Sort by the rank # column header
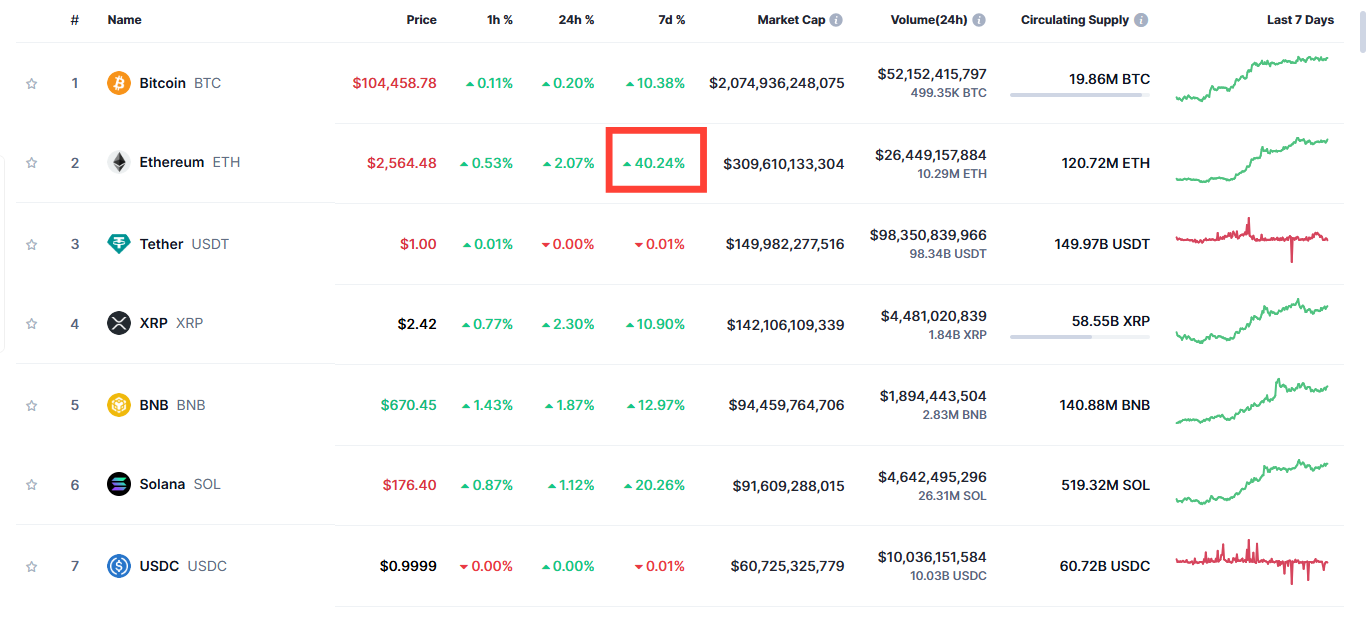This screenshot has width=1366, height=617. pyautogui.click(x=74, y=20)
